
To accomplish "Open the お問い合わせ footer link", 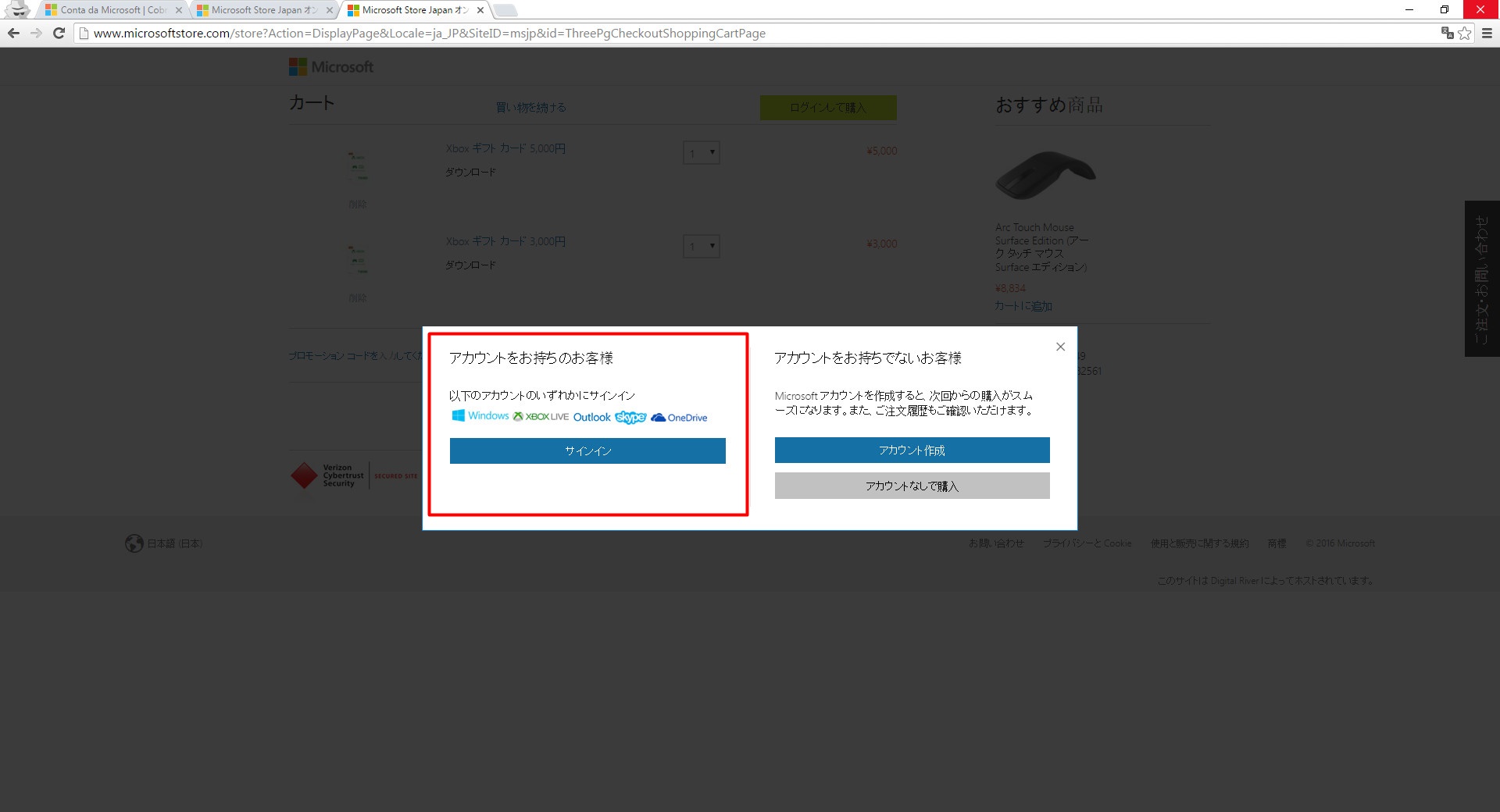I will point(996,543).
